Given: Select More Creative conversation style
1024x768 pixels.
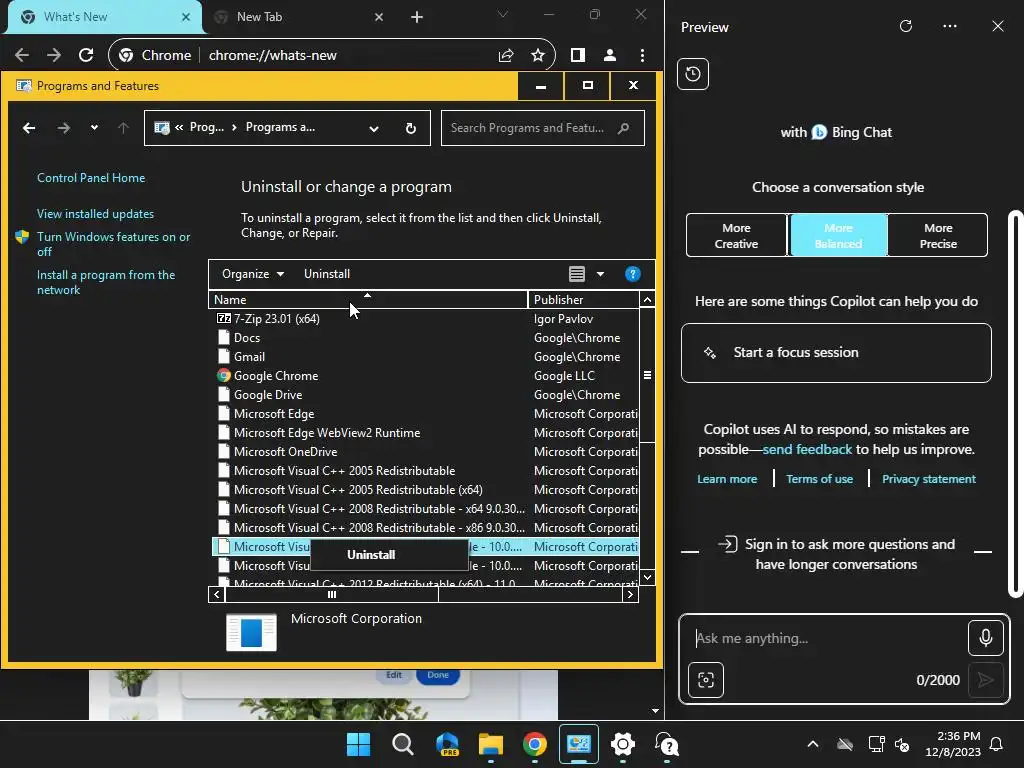Looking at the screenshot, I should click(x=736, y=236).
